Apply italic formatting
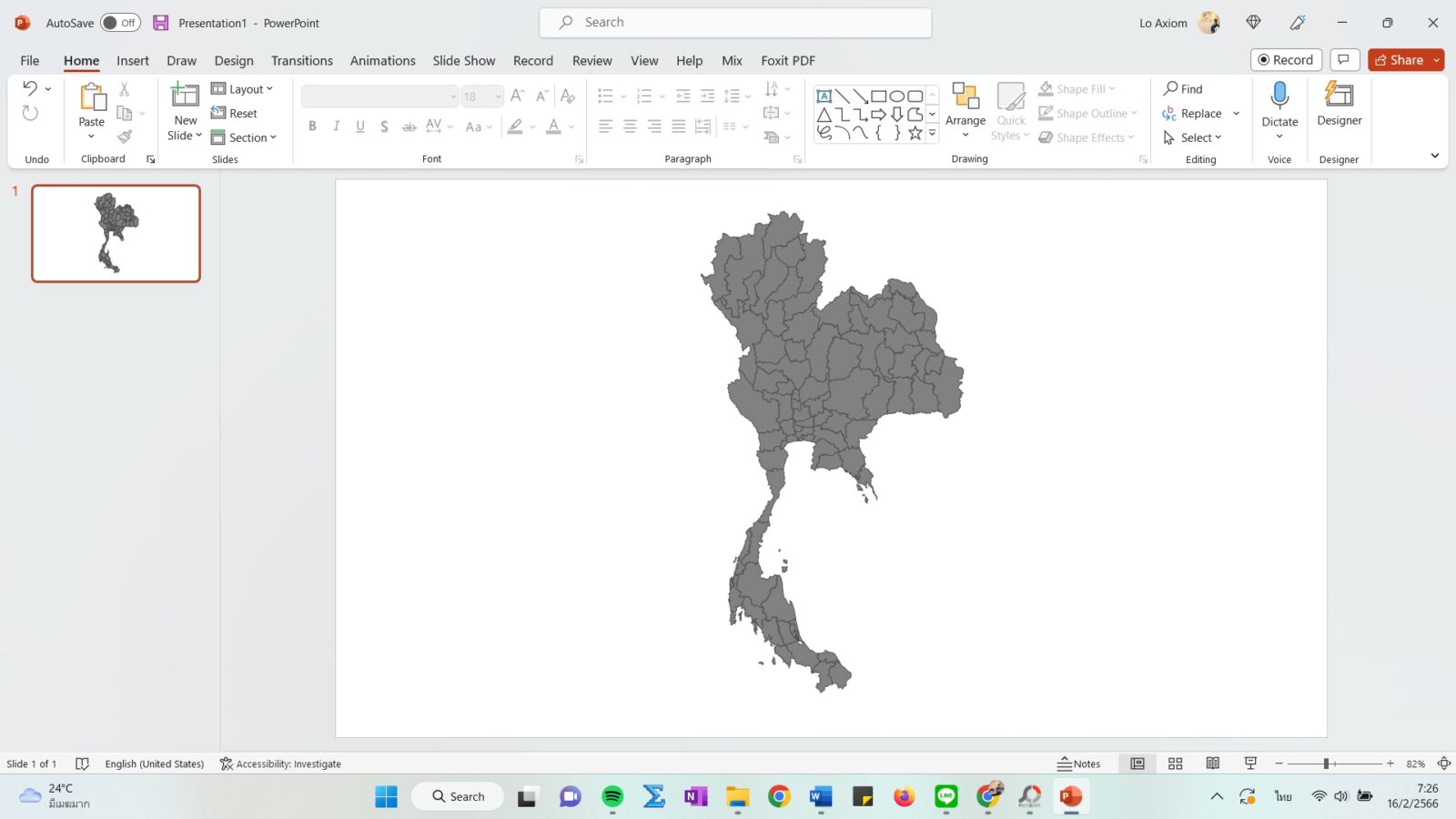Image resolution: width=1456 pixels, height=819 pixels. pos(336,126)
